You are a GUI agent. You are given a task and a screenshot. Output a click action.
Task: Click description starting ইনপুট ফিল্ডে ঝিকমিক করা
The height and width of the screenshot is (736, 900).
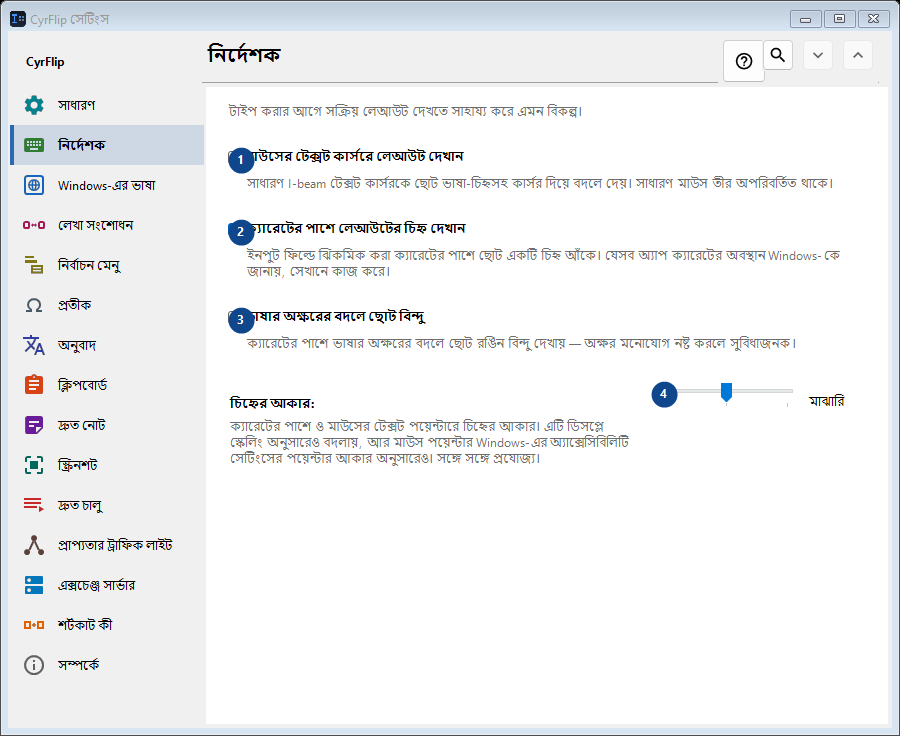(x=544, y=263)
